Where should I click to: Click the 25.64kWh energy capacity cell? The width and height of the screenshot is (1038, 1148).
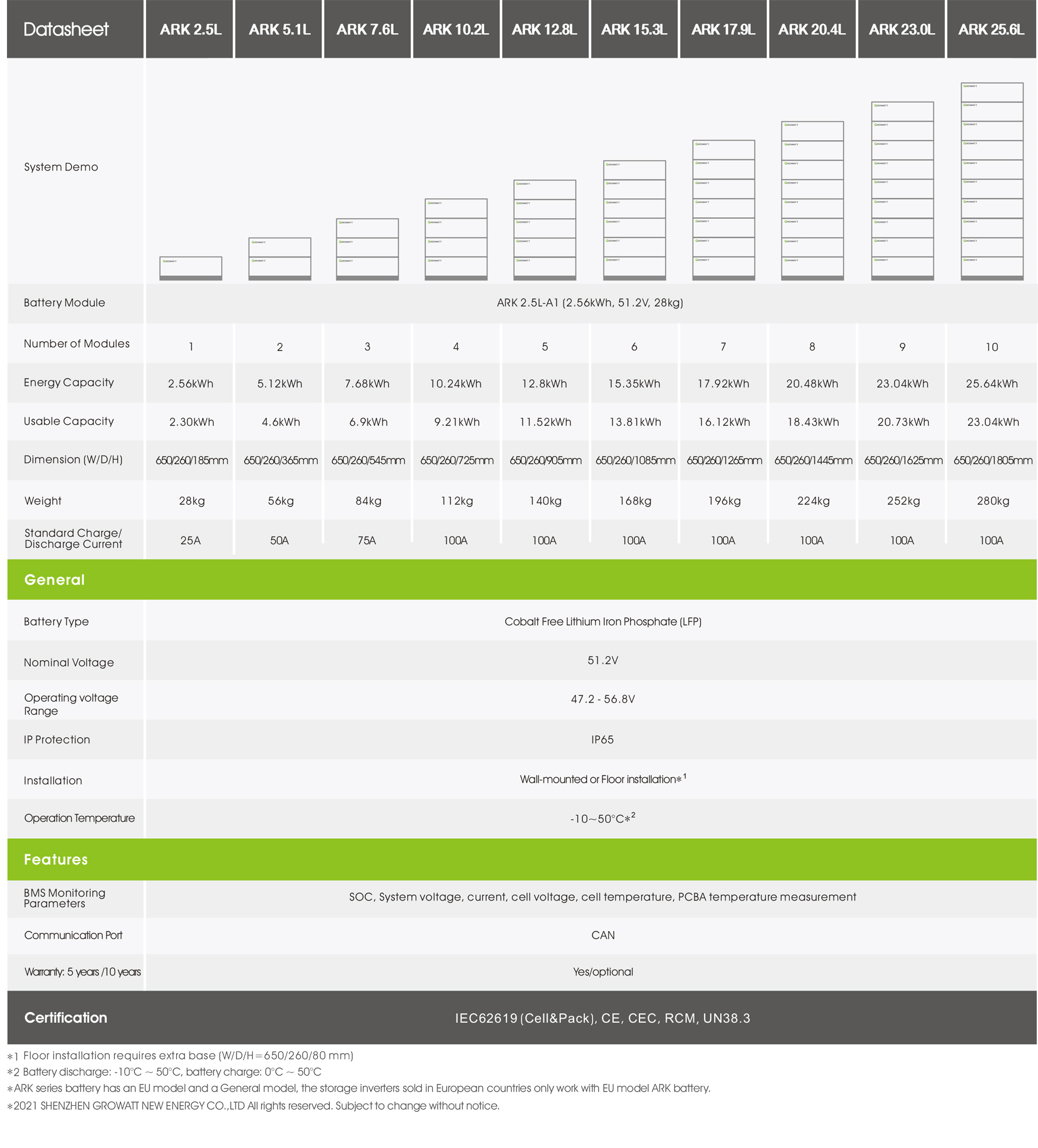pyautogui.click(x=992, y=384)
